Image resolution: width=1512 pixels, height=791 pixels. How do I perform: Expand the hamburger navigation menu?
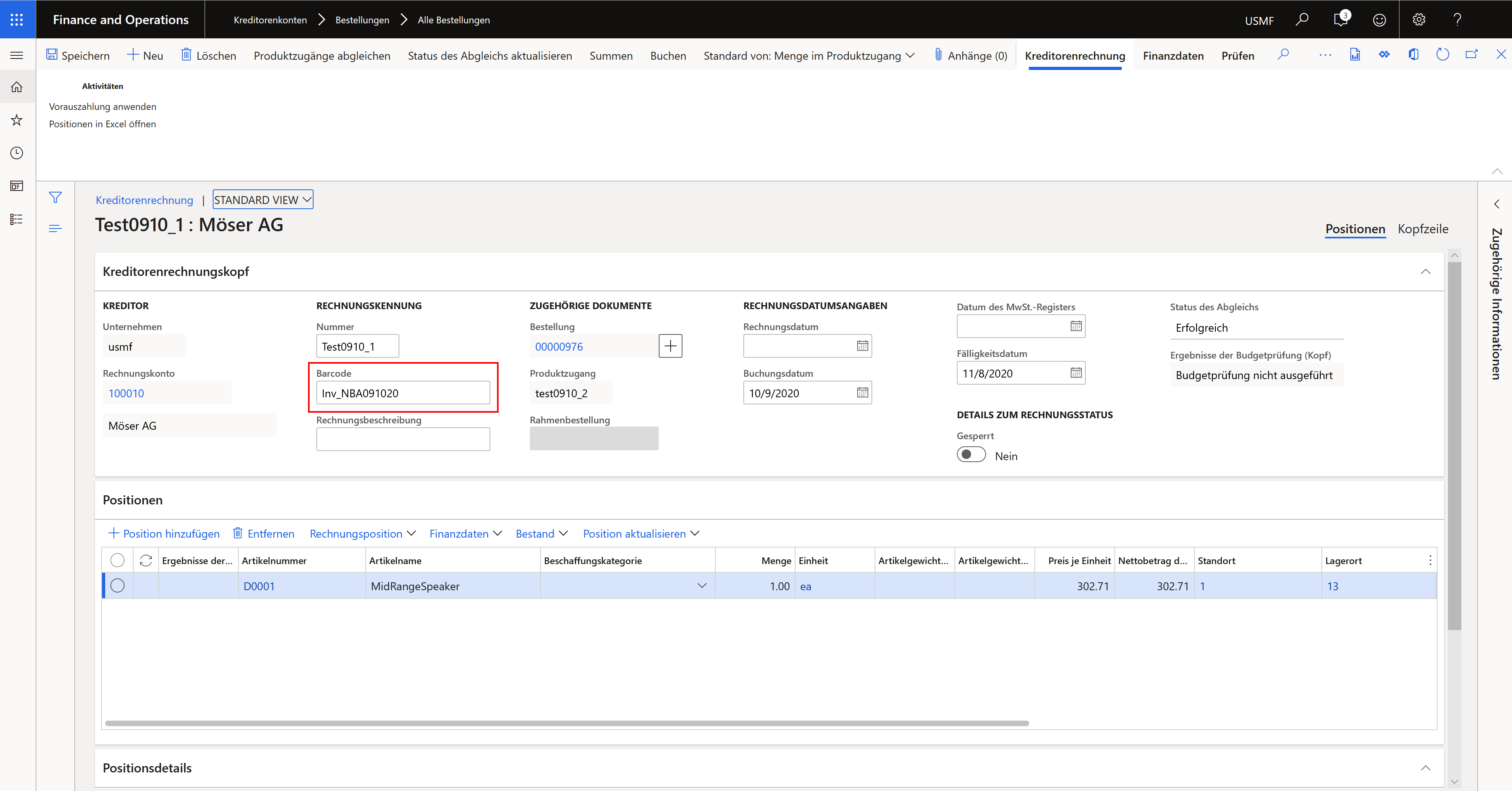pos(17,55)
